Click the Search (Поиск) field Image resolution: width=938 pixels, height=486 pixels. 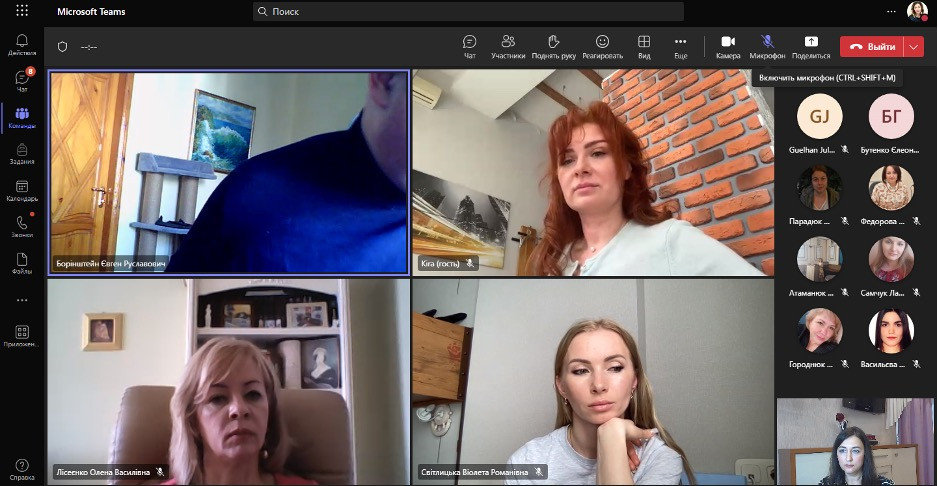[x=468, y=11]
